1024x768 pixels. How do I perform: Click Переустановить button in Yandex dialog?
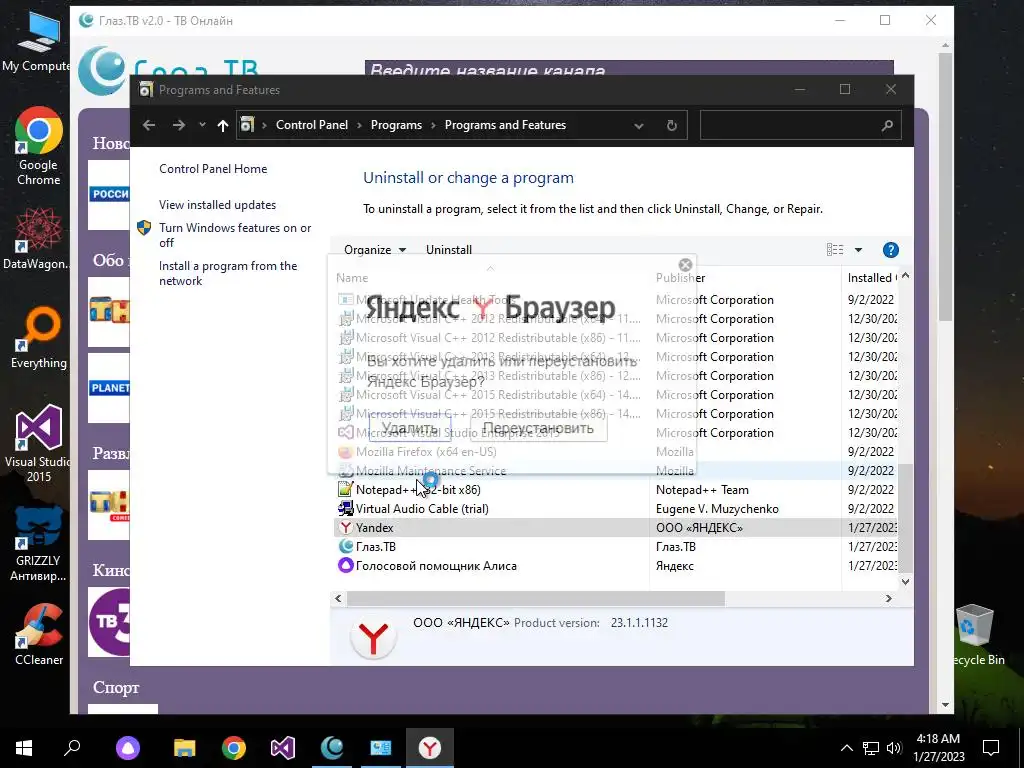click(538, 428)
